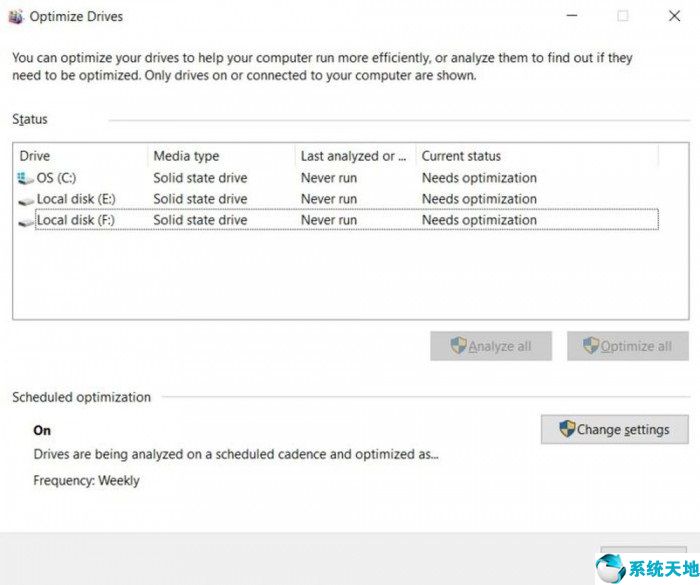Click Never run in Local disk (F:) row
Screen dimensions: 700x585
329,220
